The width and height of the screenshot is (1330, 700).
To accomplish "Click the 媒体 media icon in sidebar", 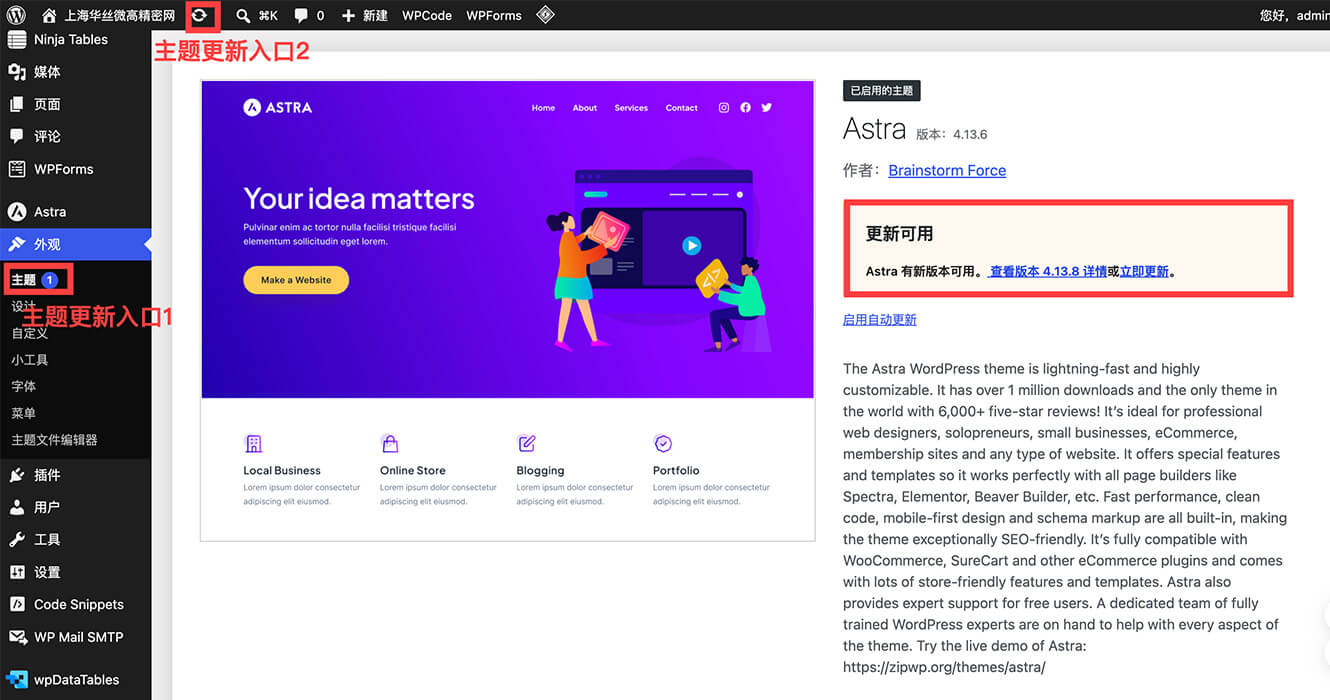I will [17, 72].
